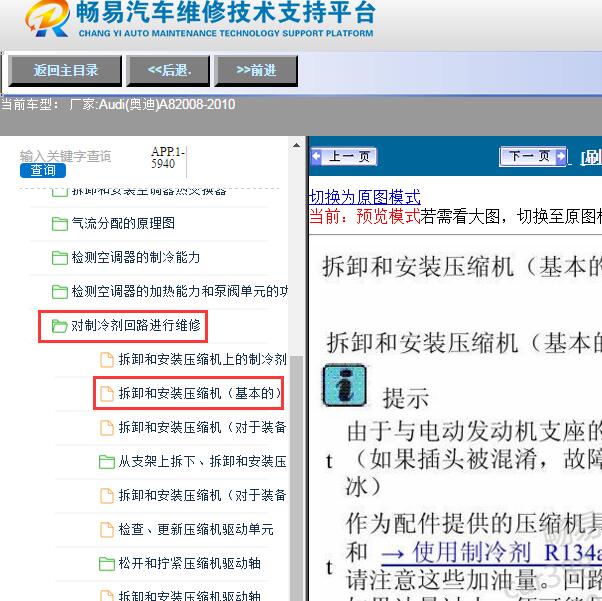Click the blue info 提示 icon

click(x=344, y=386)
